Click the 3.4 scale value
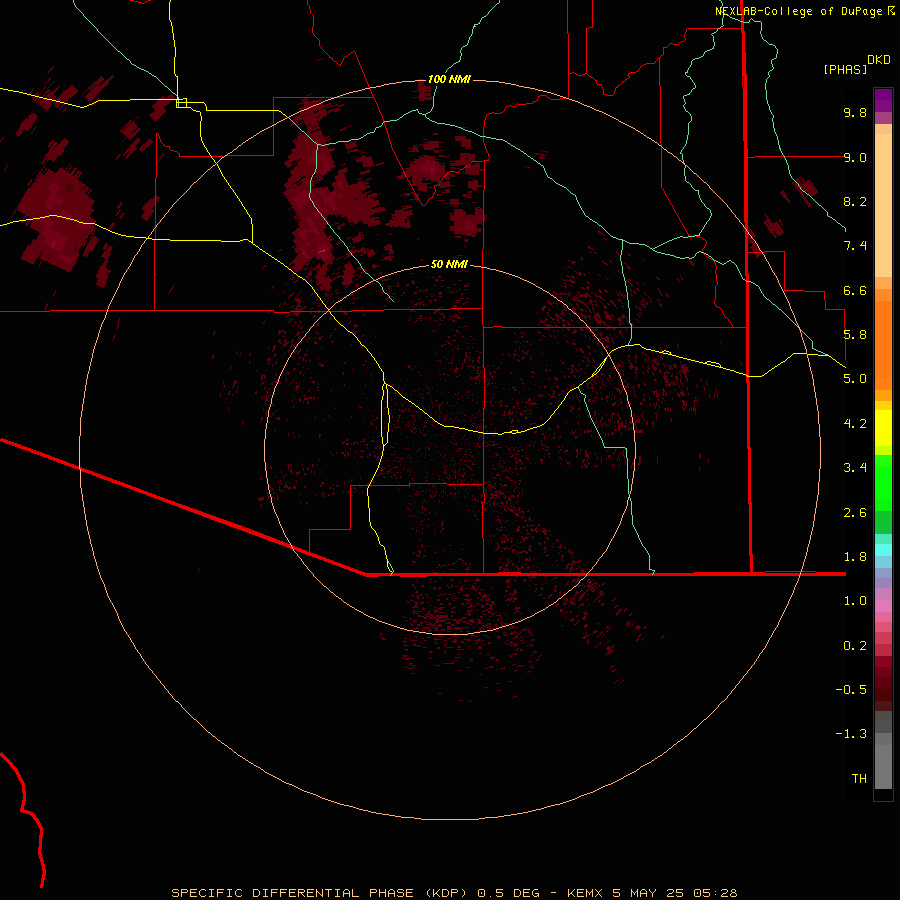This screenshot has width=900, height=900. 855,468
